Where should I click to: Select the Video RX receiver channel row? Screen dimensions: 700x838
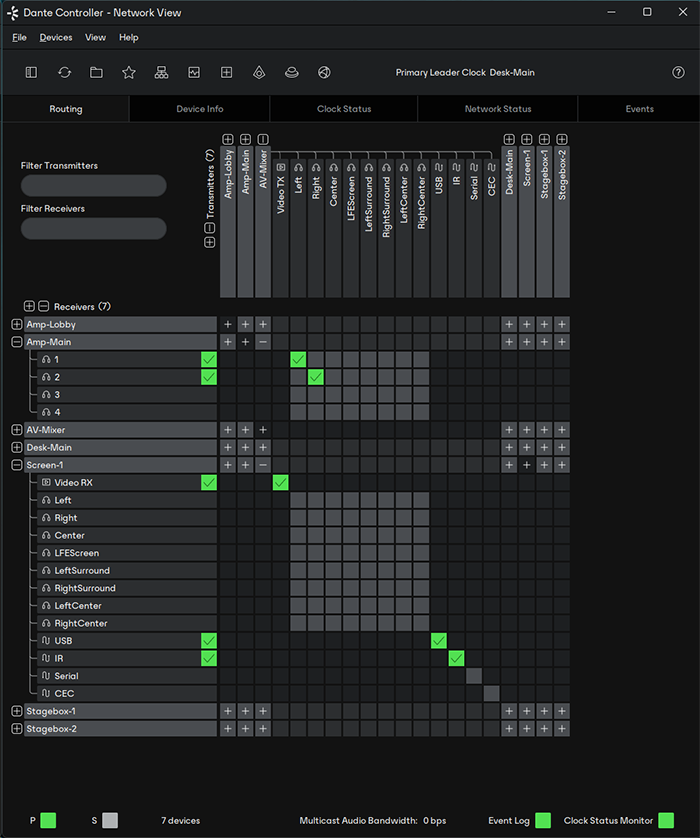(127, 483)
